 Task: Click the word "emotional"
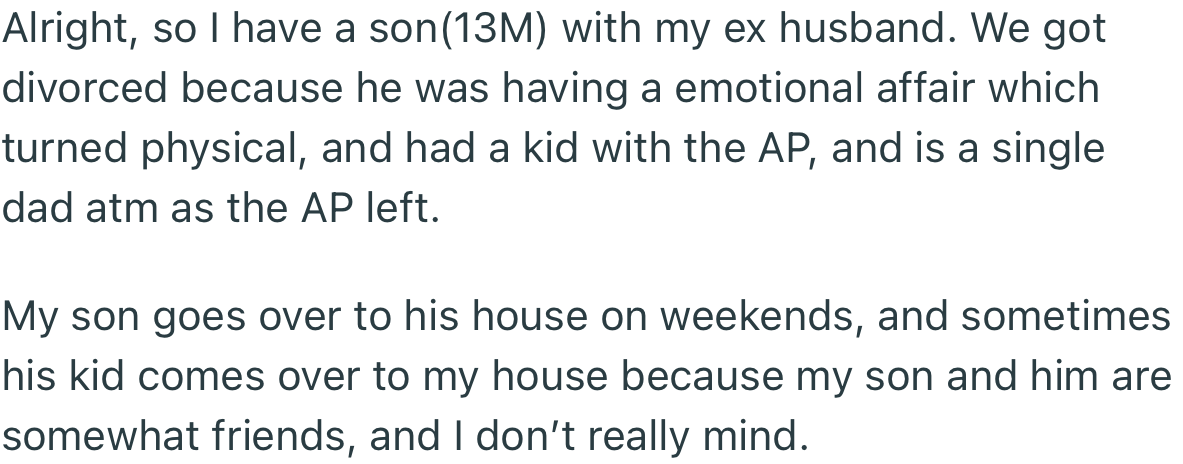click(753, 89)
